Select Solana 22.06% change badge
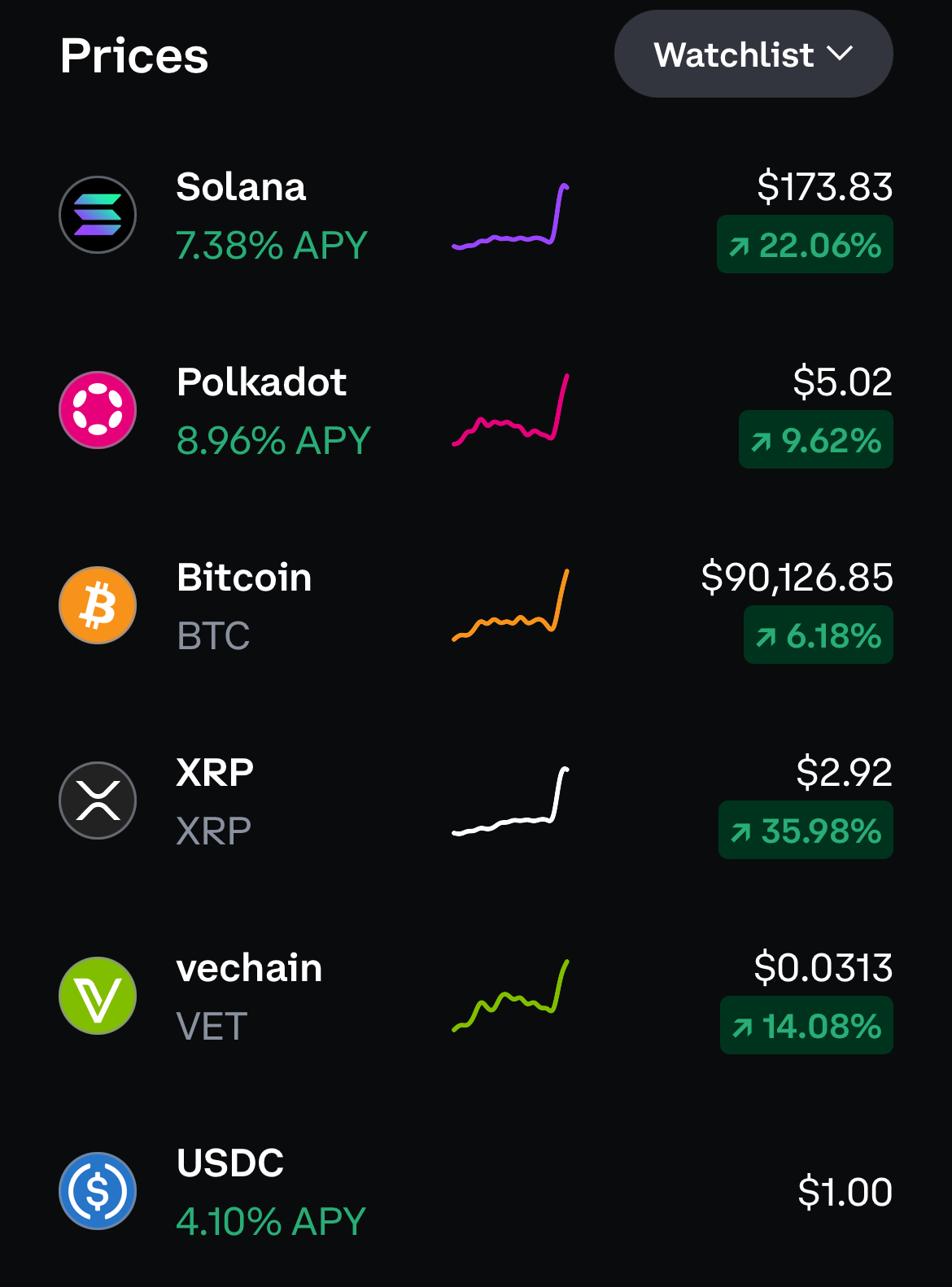Screen dimensions: 952x1287 (805, 244)
